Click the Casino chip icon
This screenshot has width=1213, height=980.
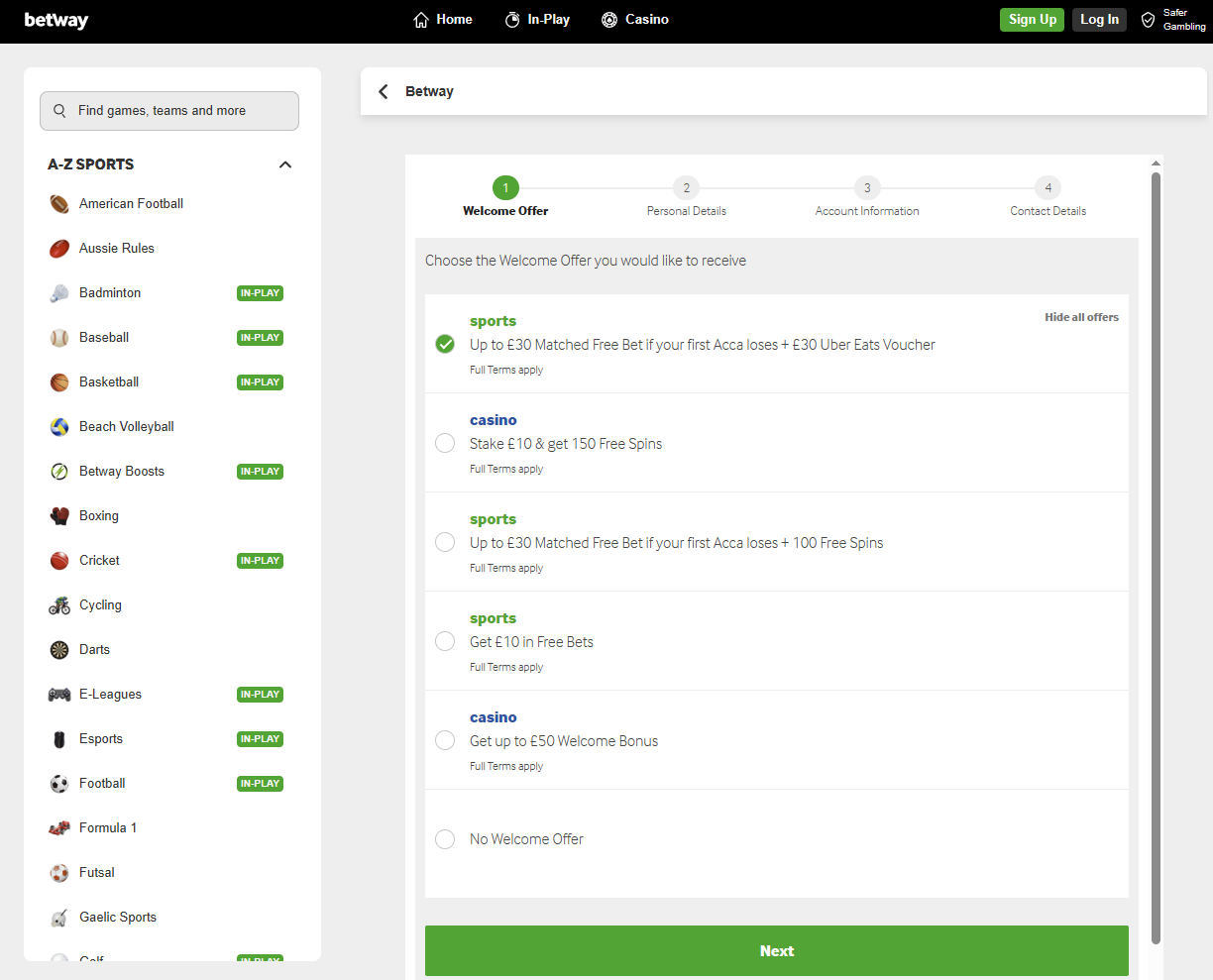(x=609, y=20)
